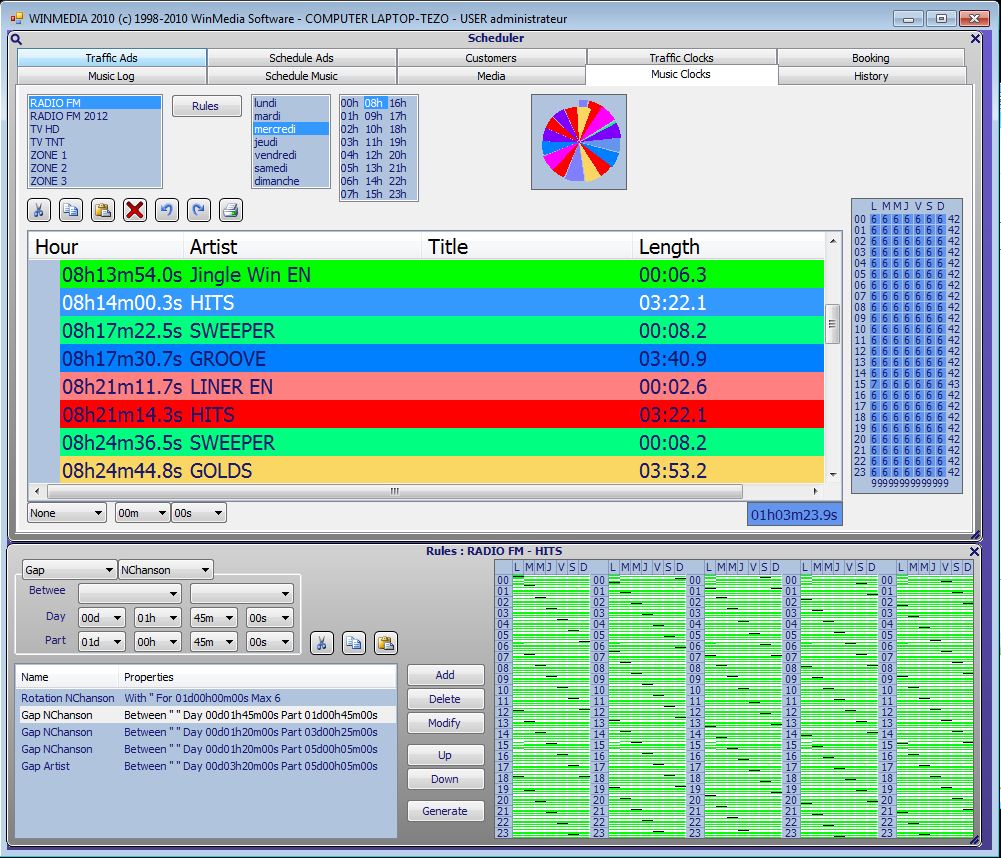Click the Rules button next to station list
Viewport: 1001px width, 858px height.
tap(206, 106)
